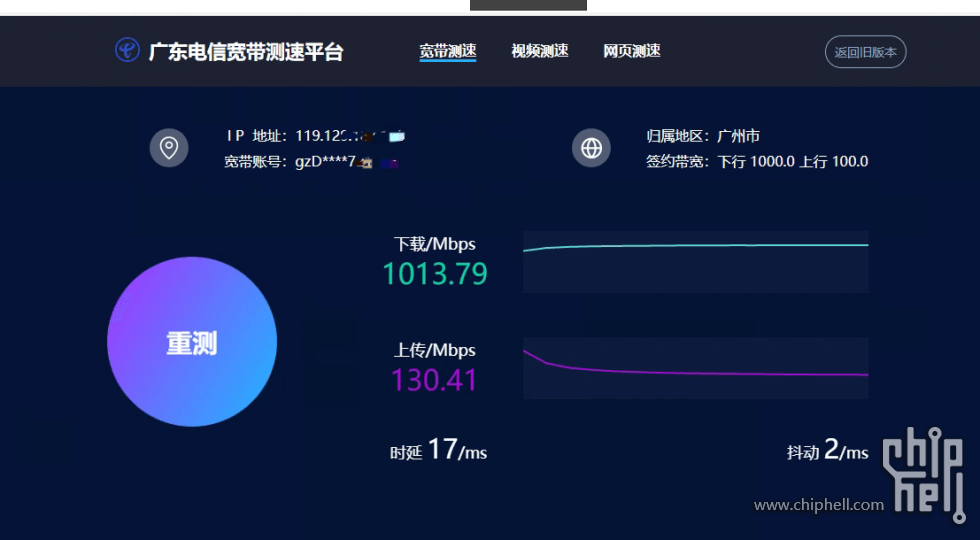
Task: Click the IP 地址 text line
Action: 316,136
